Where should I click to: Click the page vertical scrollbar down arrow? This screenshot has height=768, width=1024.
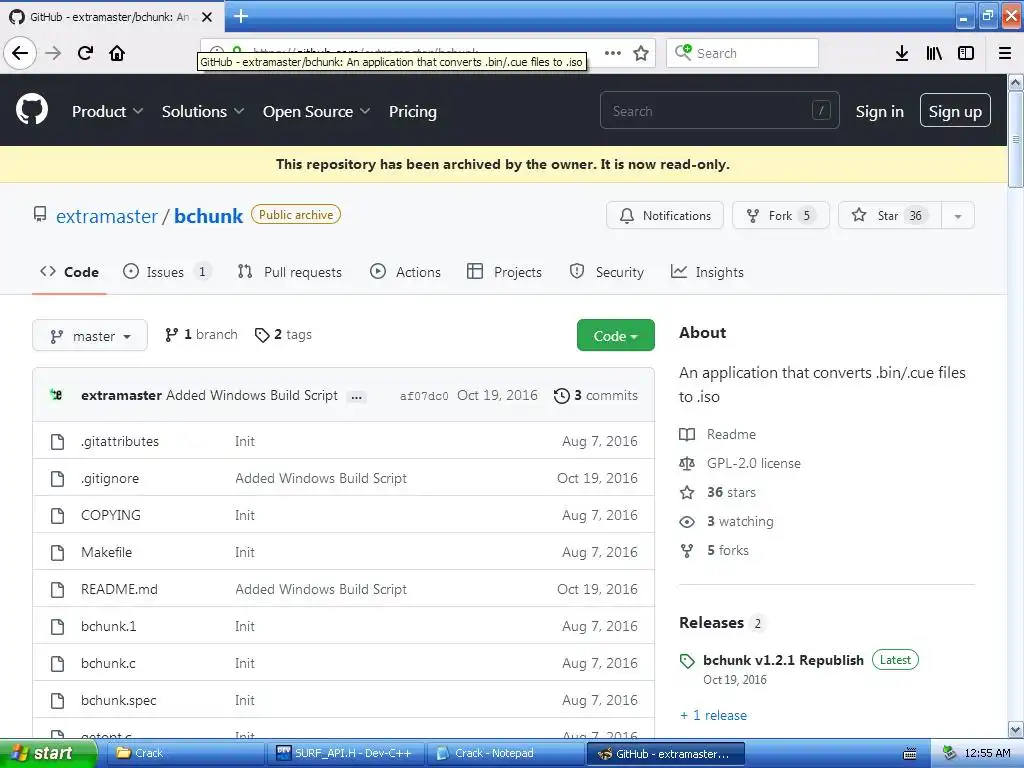tap(1016, 729)
